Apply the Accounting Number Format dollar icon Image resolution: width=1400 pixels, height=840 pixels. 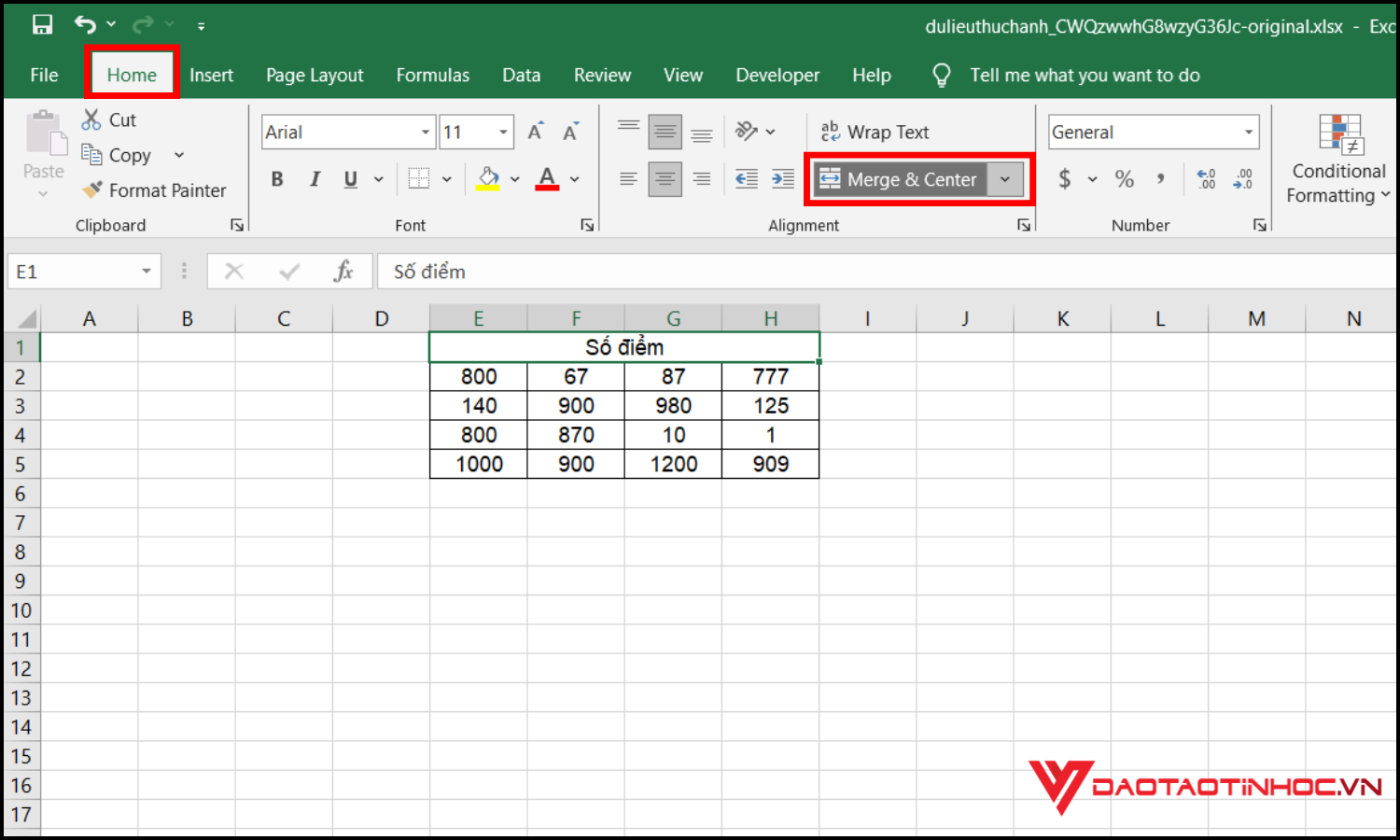pos(1065,178)
